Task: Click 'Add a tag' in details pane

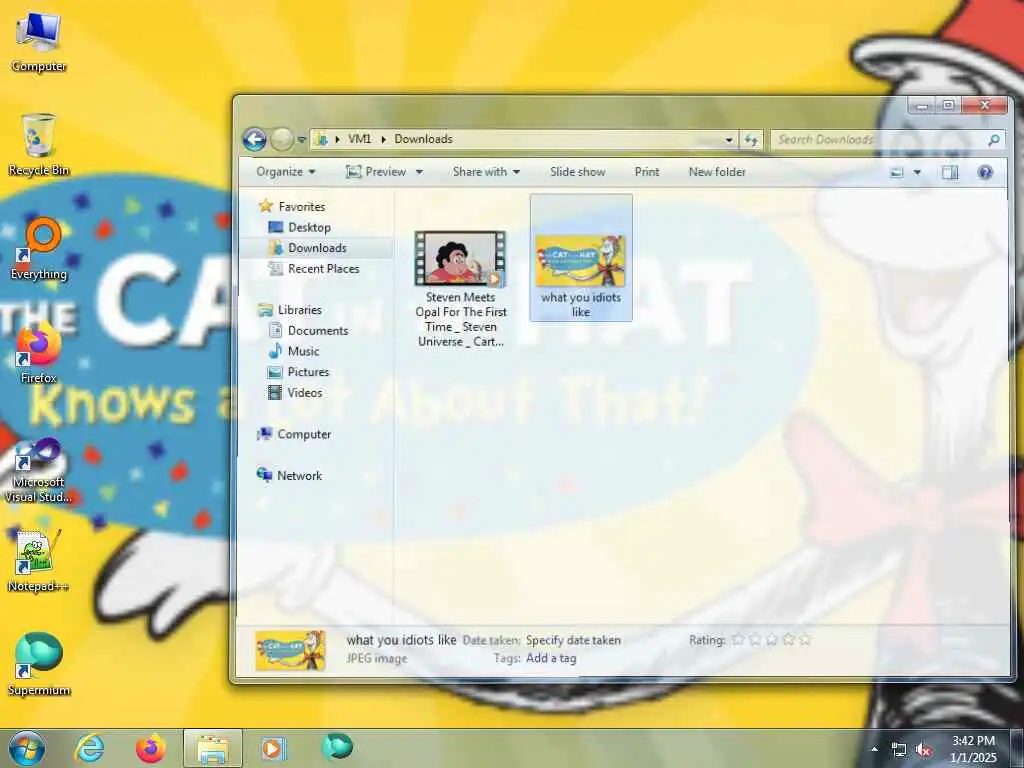Action: [x=551, y=658]
